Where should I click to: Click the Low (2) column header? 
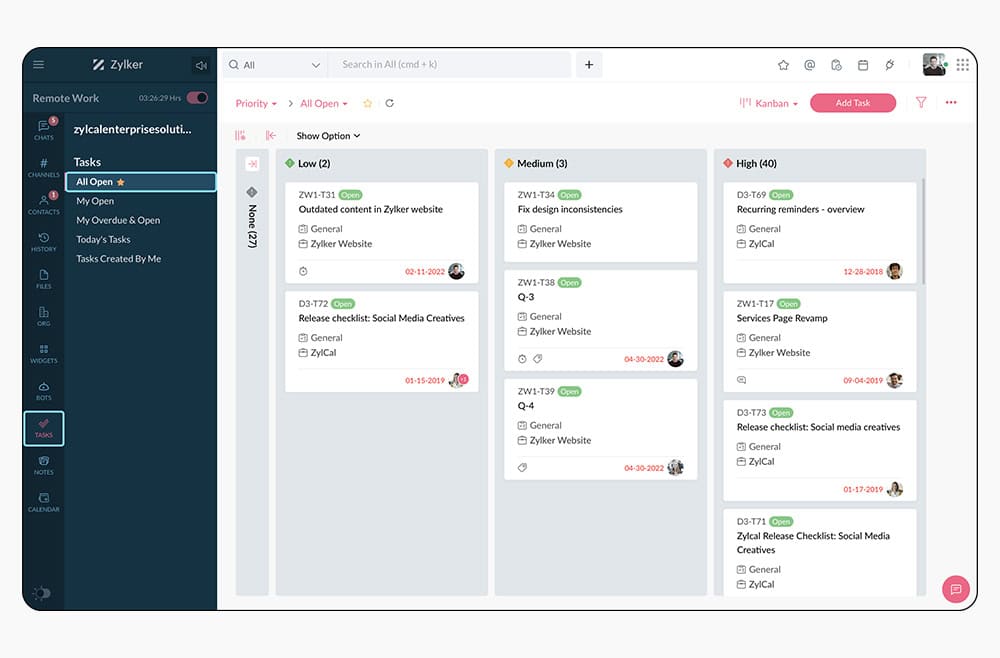point(308,163)
